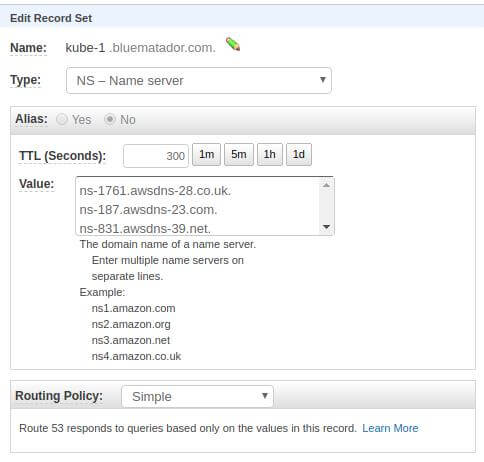
Task: Click the ns2.amazon.org example text
Action: [131, 324]
